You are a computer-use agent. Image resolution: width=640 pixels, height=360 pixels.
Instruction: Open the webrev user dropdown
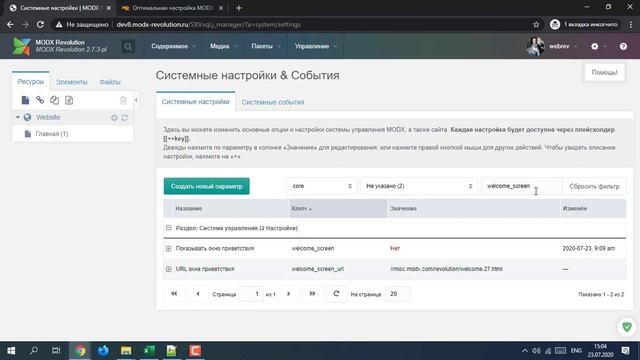[x=563, y=47]
